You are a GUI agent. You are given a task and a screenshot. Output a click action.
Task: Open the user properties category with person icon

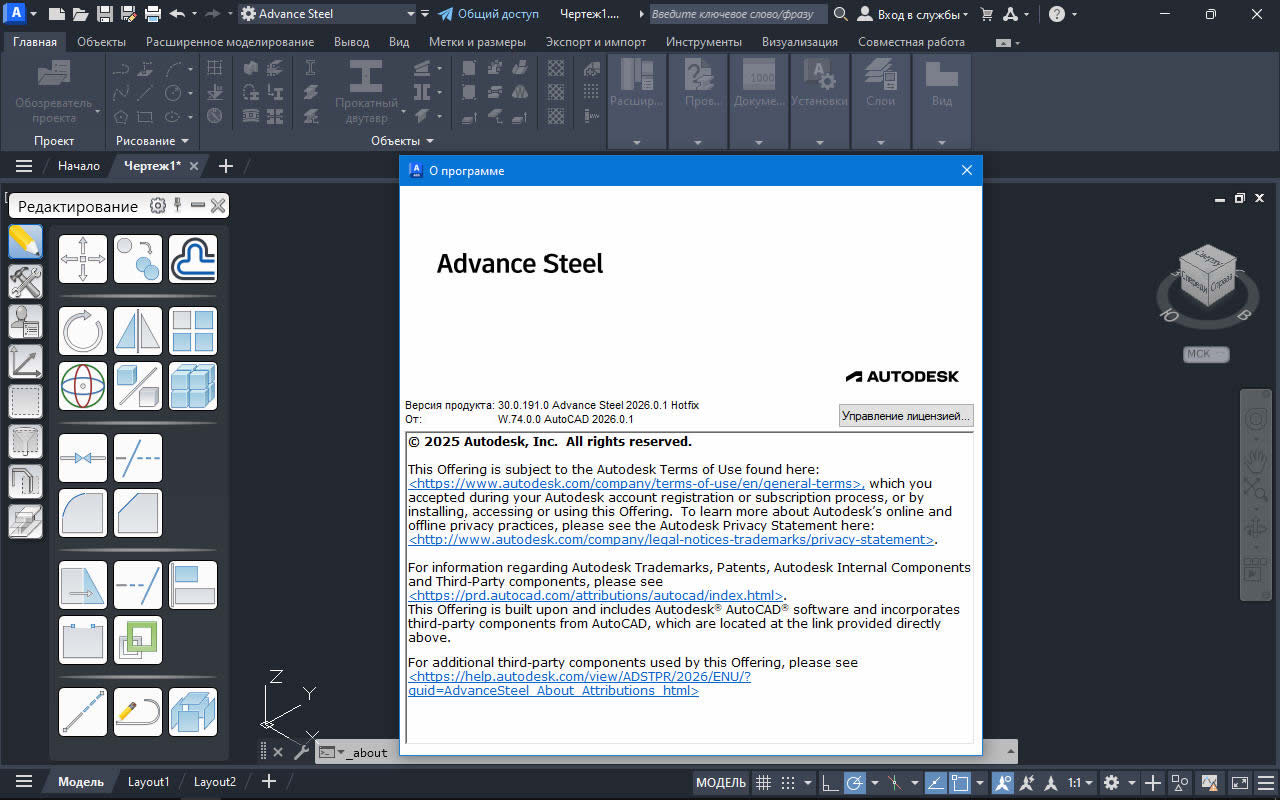click(25, 322)
